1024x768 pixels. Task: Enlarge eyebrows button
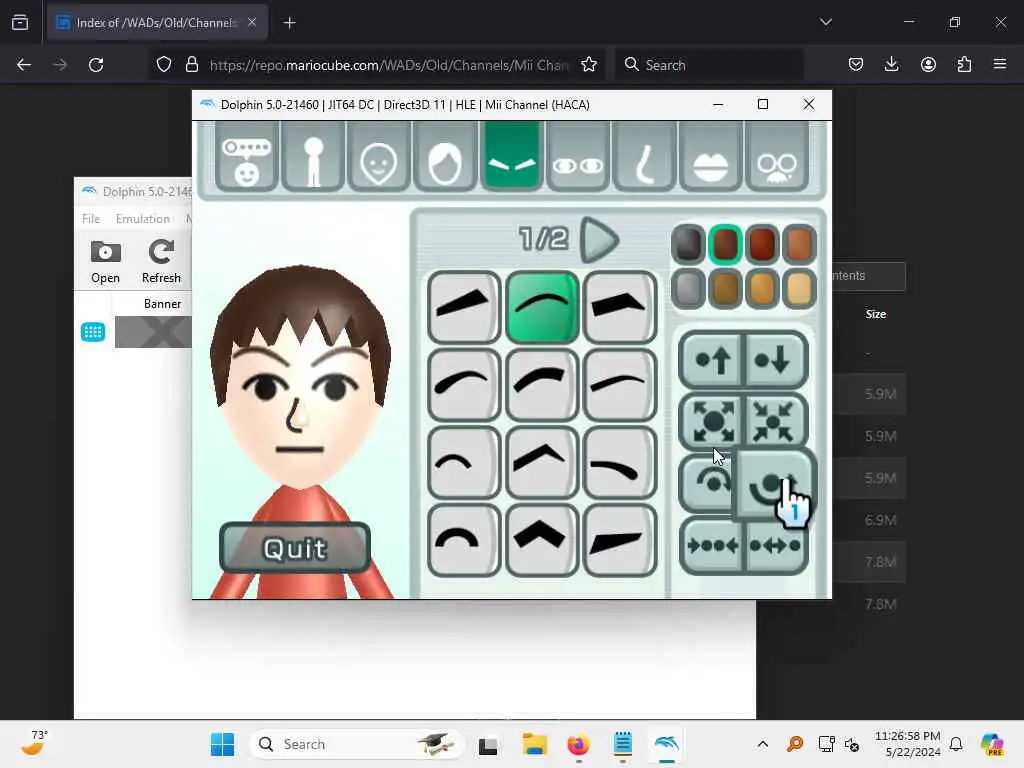(712, 421)
